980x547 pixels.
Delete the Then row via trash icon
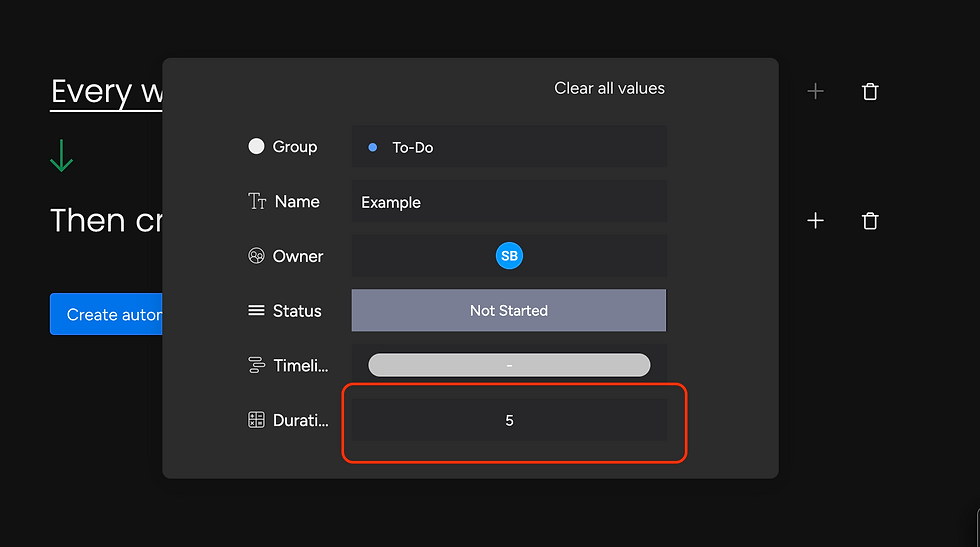tap(870, 221)
